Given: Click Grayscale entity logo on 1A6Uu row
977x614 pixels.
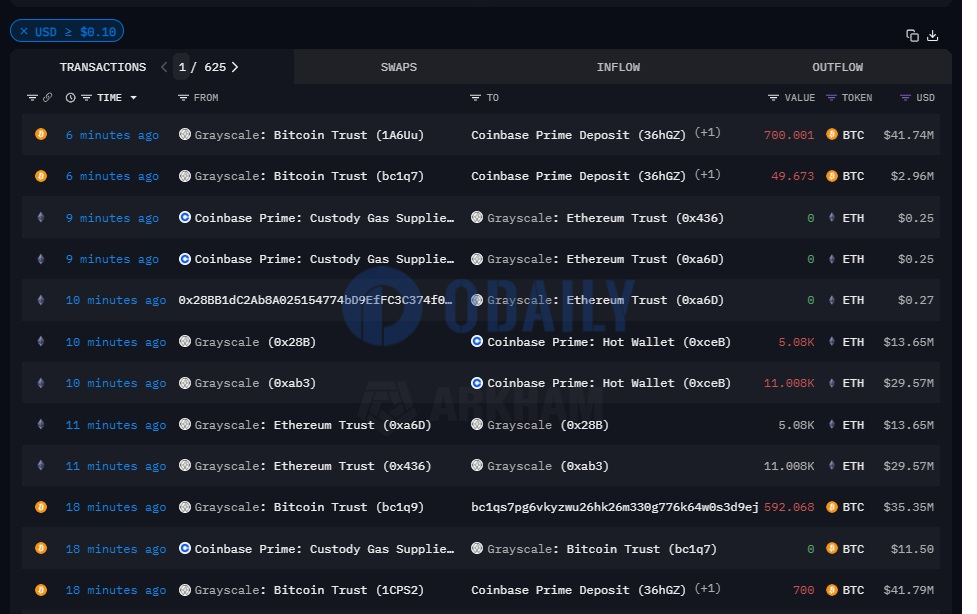Looking at the screenshot, I should [x=184, y=134].
